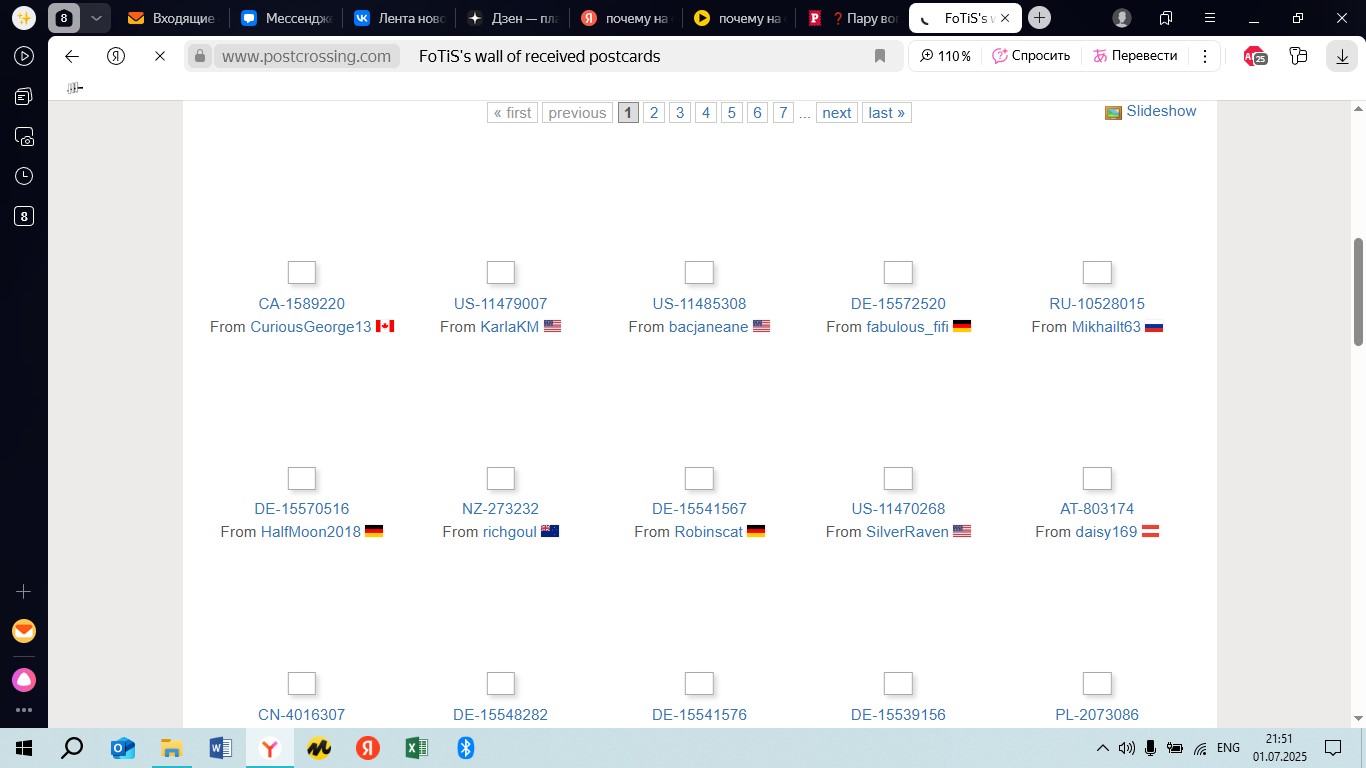Open postcard DE-15572520
The height and width of the screenshot is (768, 1366).
coord(898,304)
